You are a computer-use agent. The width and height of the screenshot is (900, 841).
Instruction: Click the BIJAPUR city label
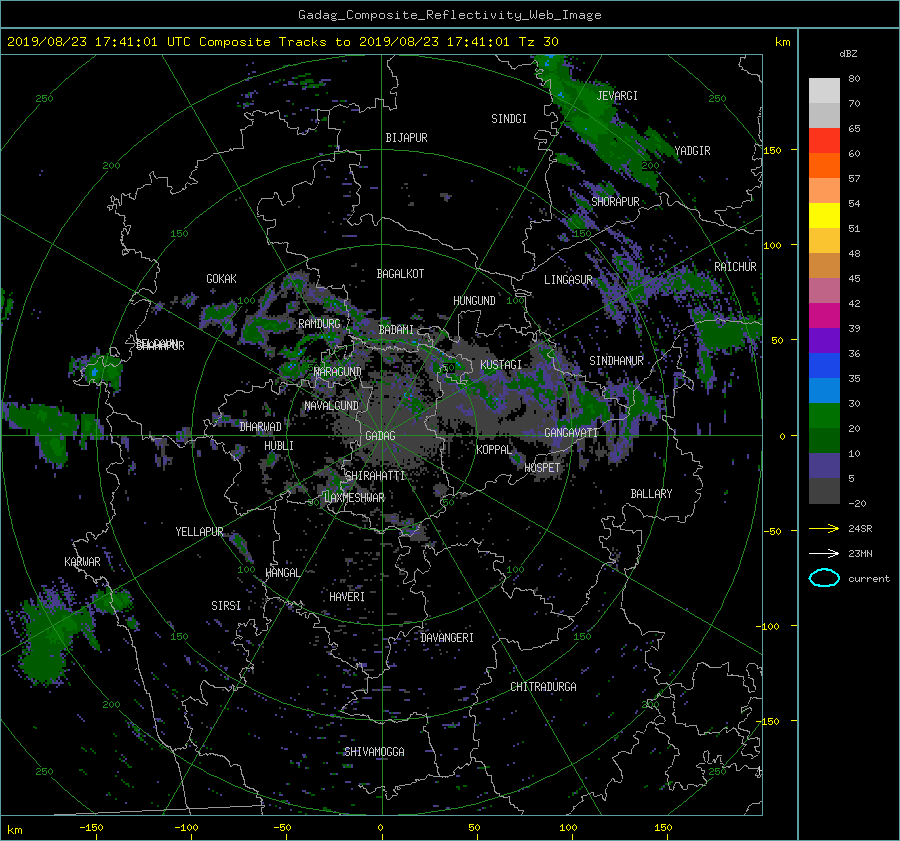point(406,138)
